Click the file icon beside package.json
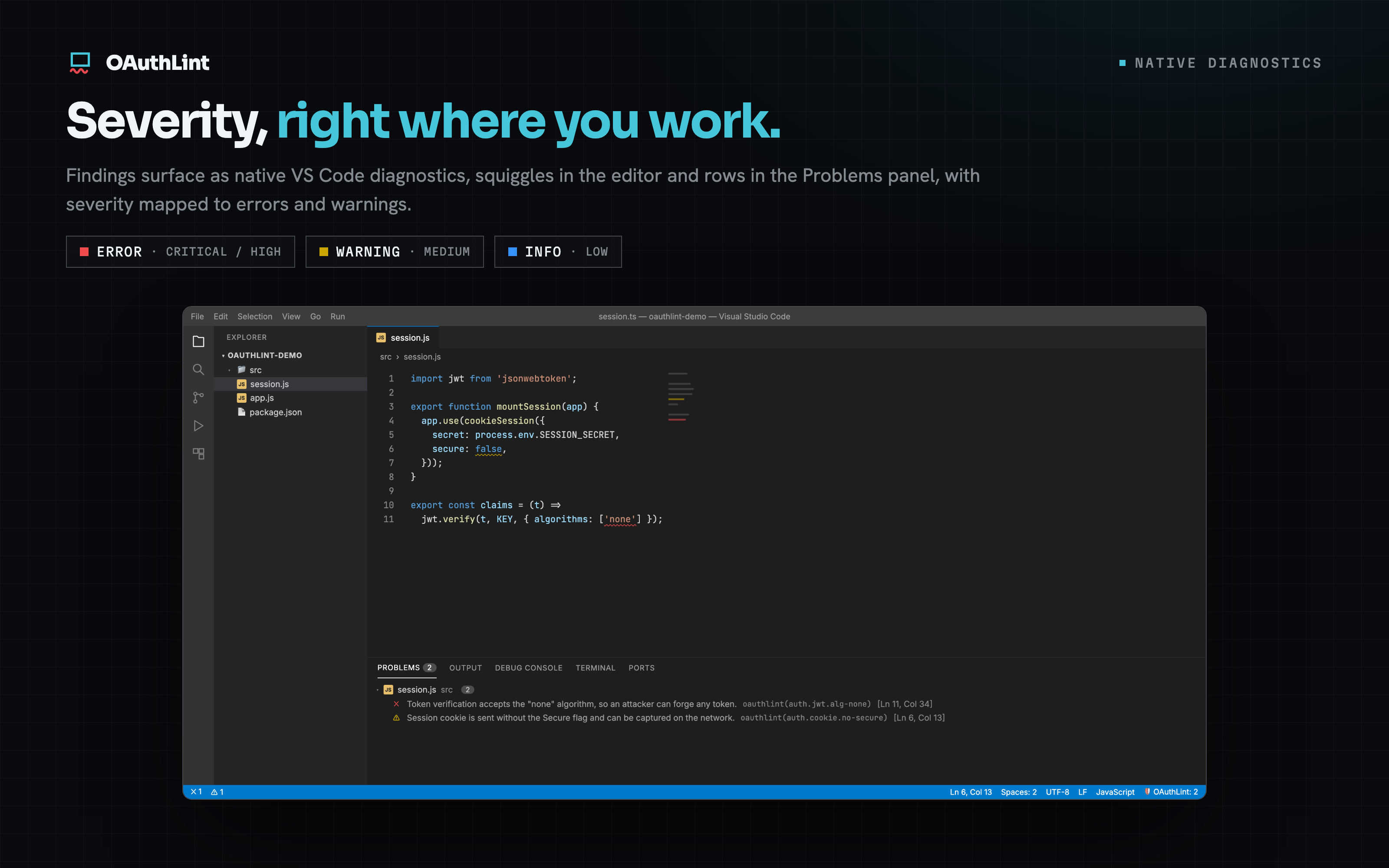The width and height of the screenshot is (1389, 868). point(242,412)
